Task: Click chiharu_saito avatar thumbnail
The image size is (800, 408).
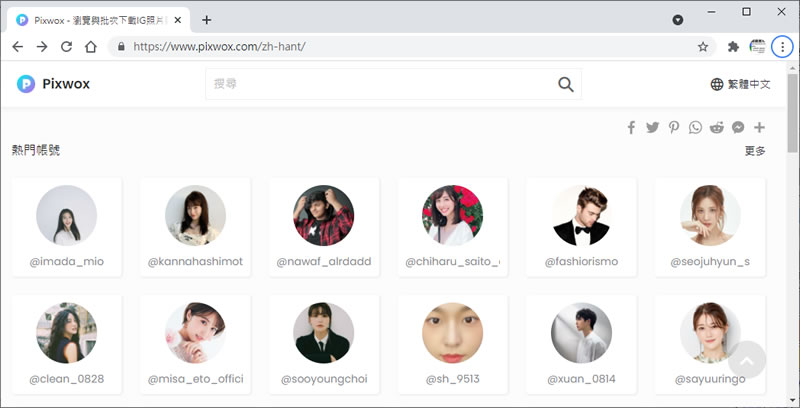Action: [453, 215]
